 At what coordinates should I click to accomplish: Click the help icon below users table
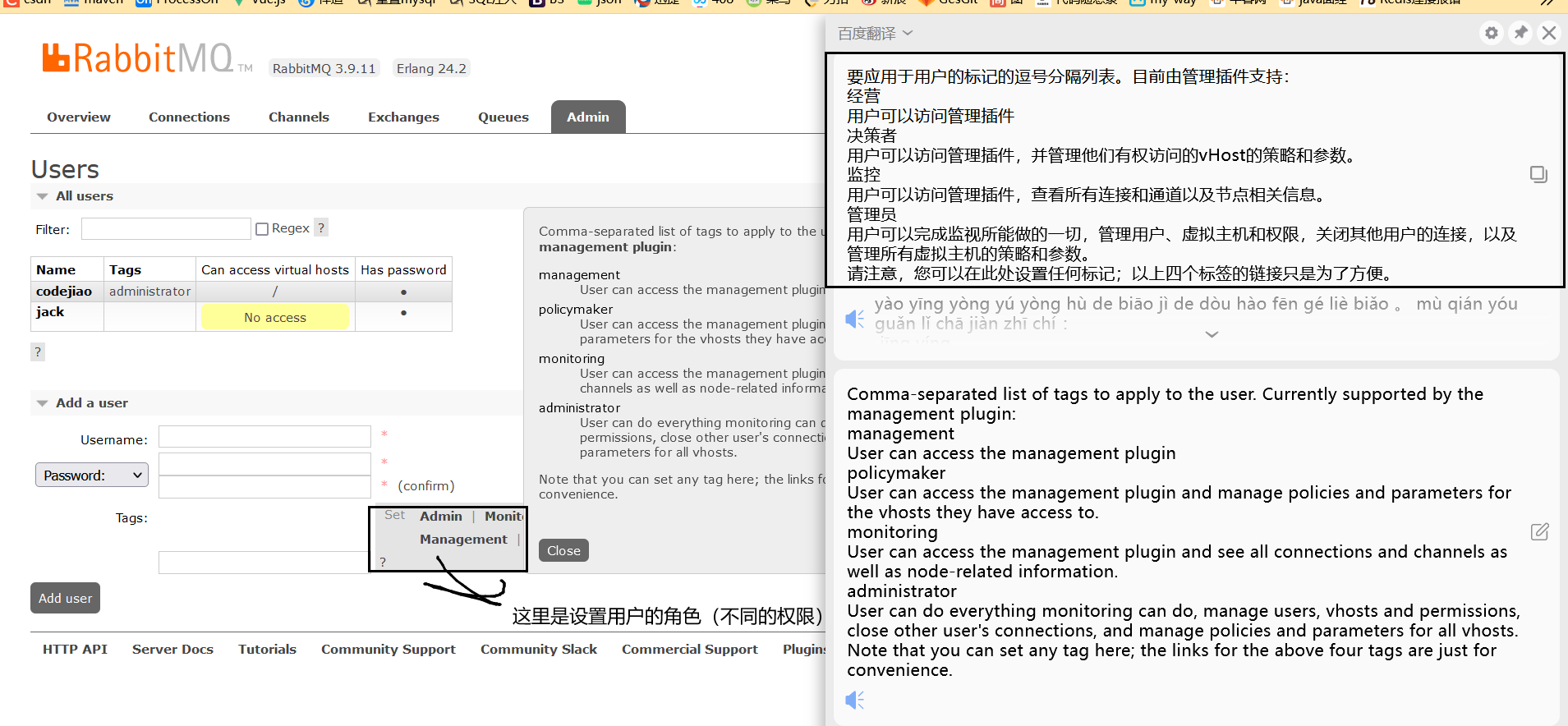[x=38, y=352]
